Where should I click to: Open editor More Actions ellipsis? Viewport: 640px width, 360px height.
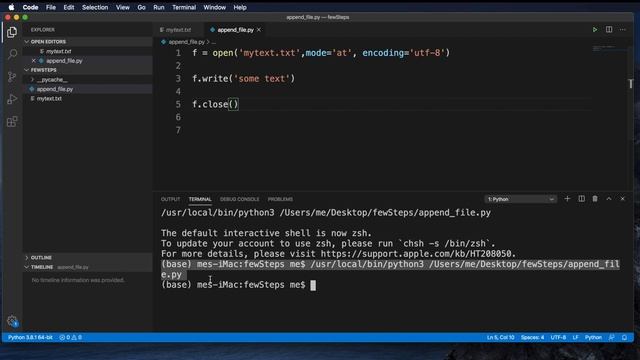click(x=622, y=29)
